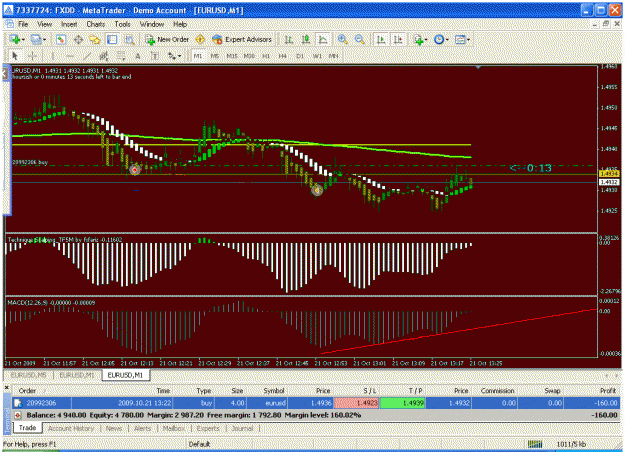Toggle chart shift from right border
The height and width of the screenshot is (452, 625).
tap(398, 39)
